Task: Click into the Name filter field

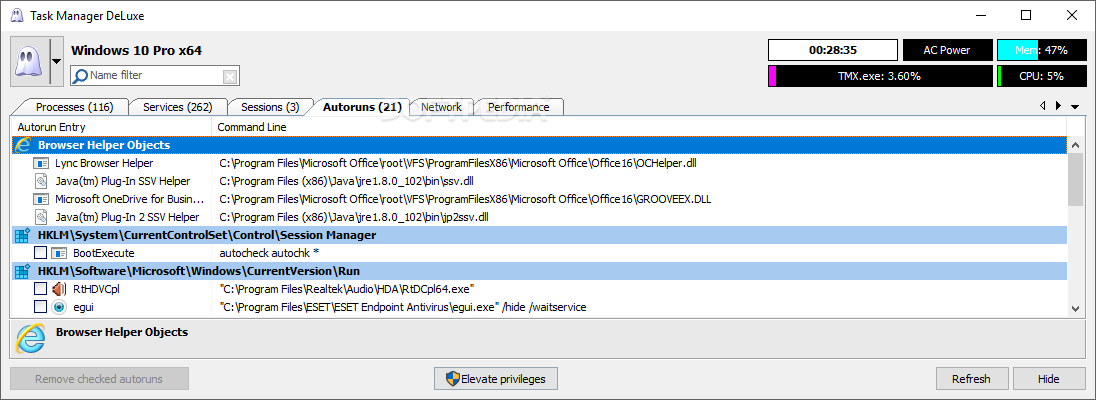Action: tap(154, 76)
